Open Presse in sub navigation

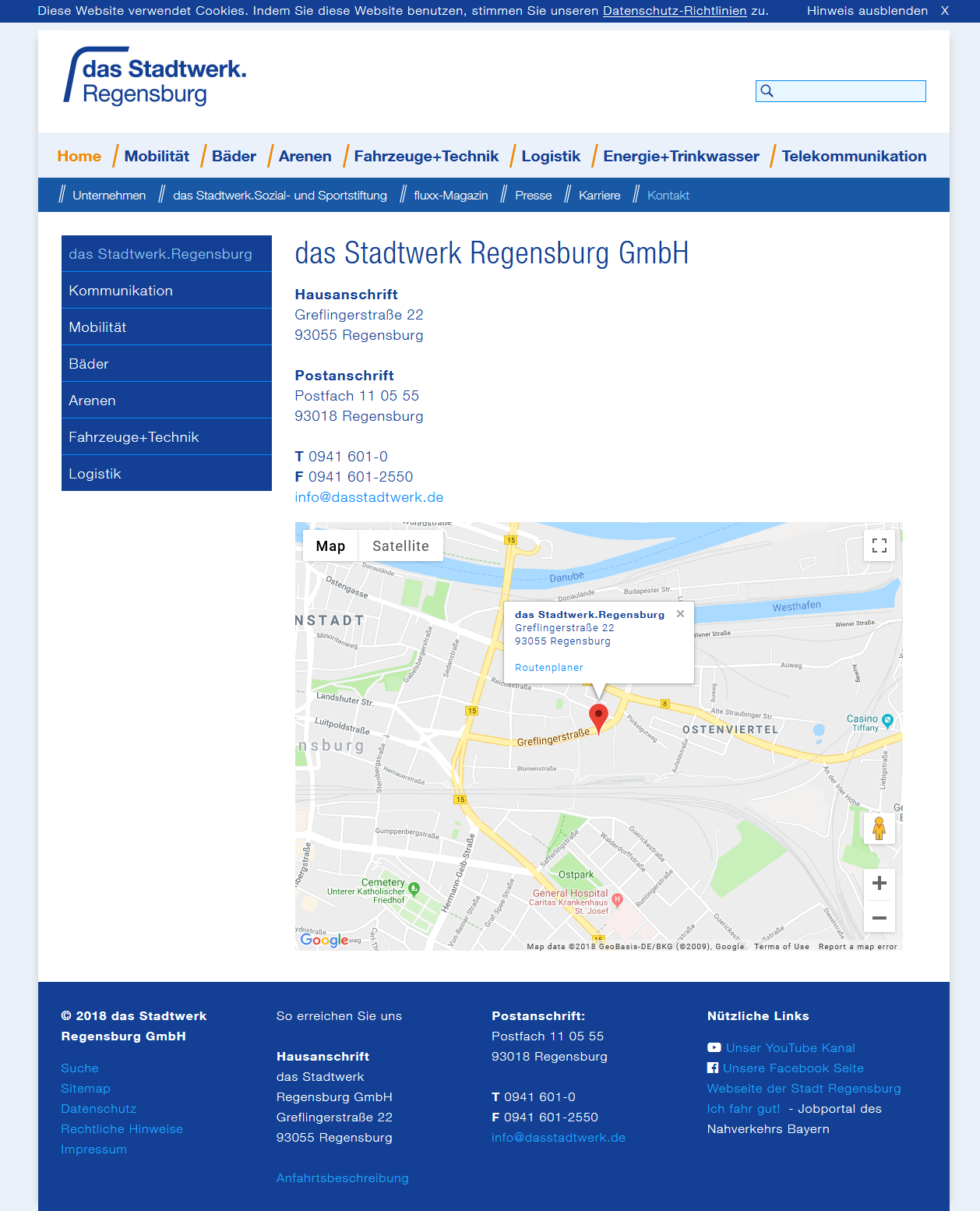coord(534,196)
